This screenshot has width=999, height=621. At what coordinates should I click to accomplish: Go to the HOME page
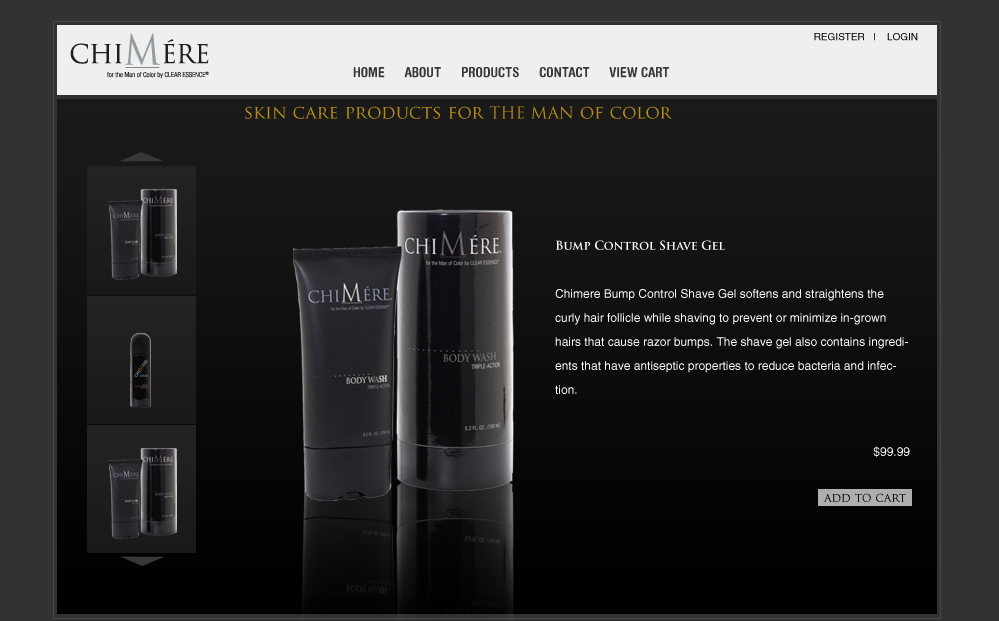pos(369,73)
